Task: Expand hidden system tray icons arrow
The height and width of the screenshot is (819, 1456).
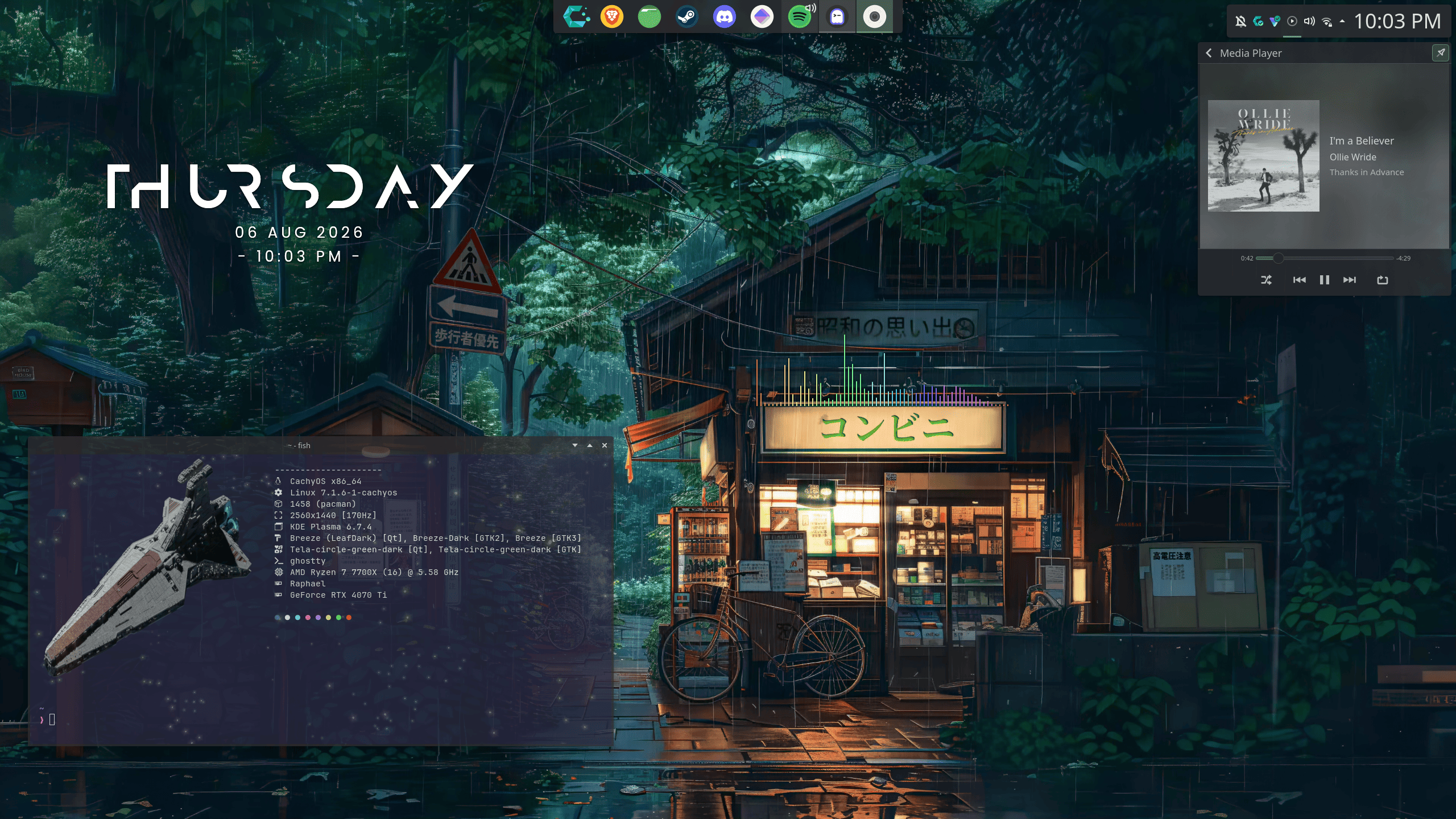Action: pyautogui.click(x=1342, y=22)
